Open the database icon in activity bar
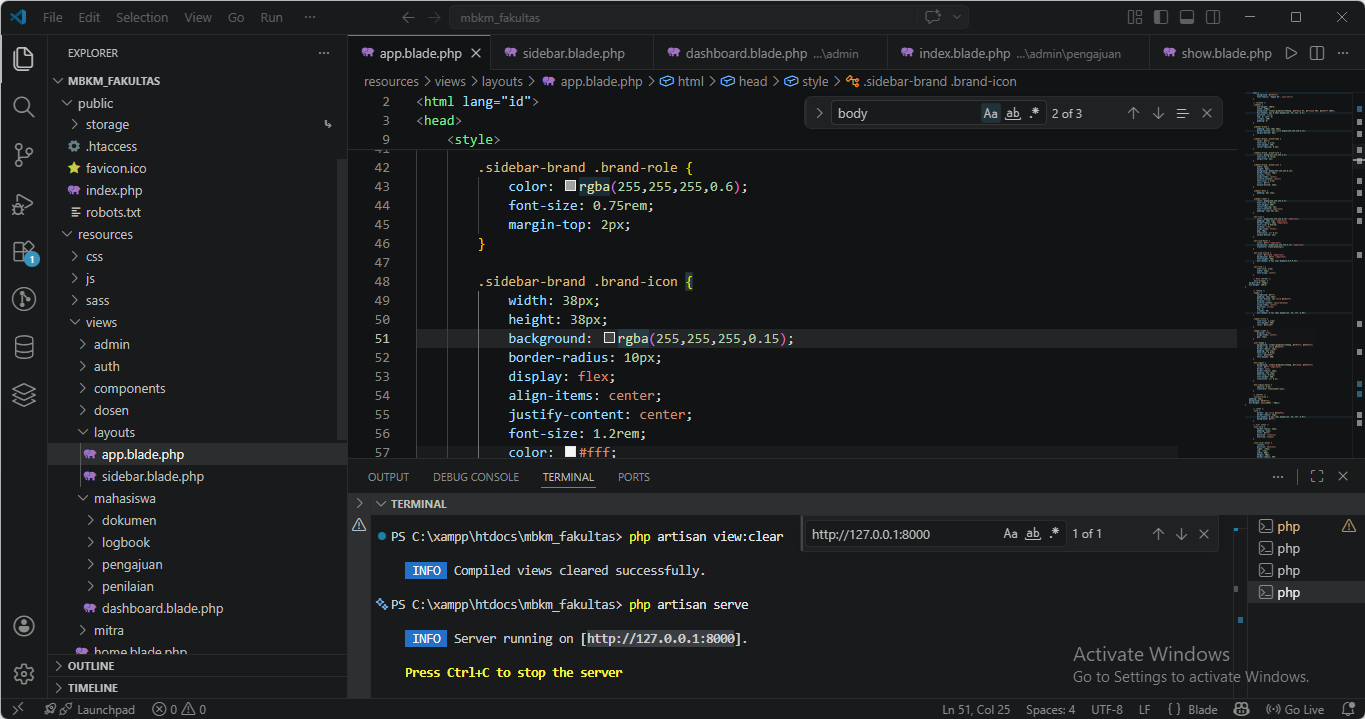Viewport: 1365px width, 719px height. click(24, 347)
